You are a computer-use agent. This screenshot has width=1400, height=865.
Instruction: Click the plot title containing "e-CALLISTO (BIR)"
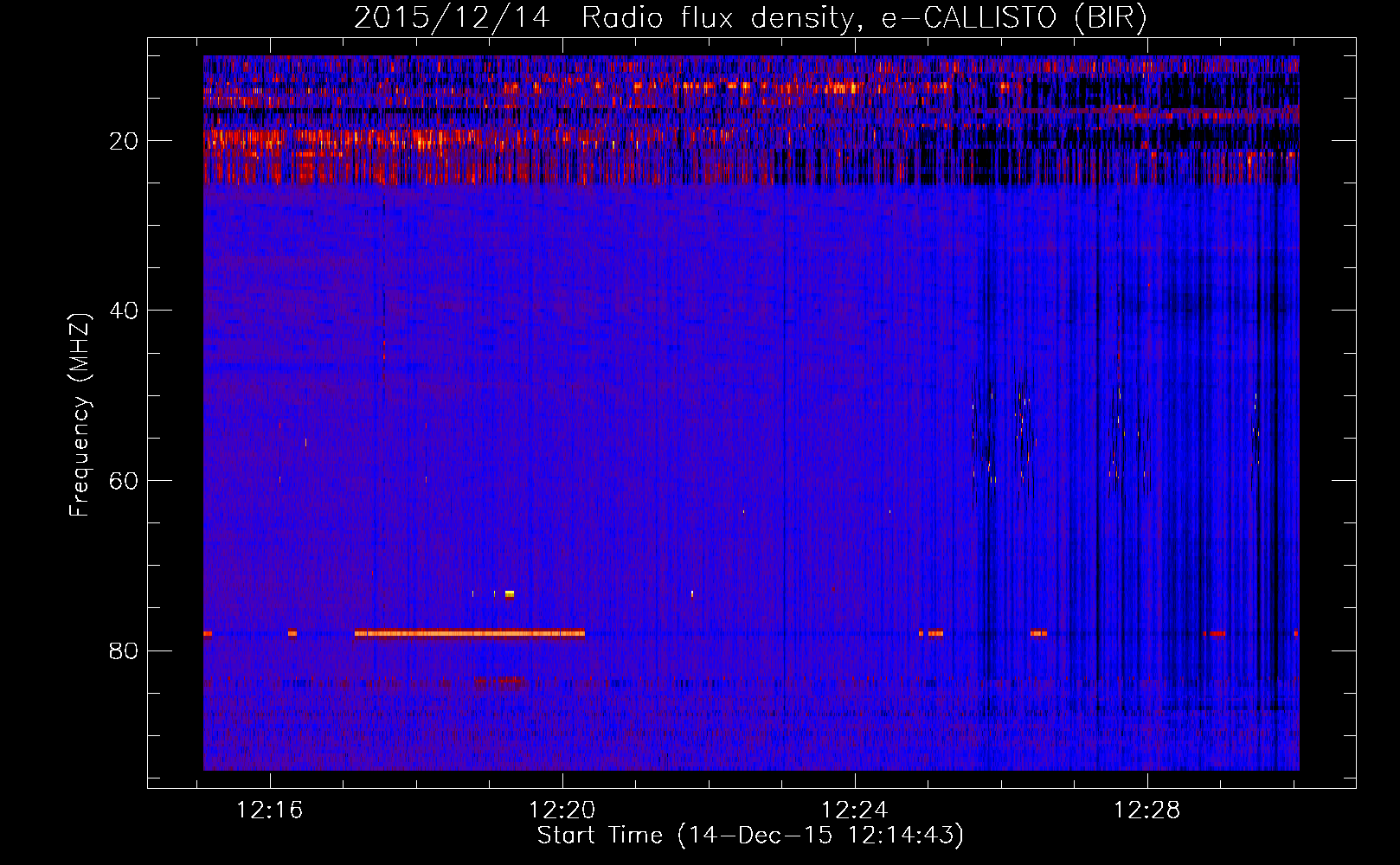750,17
